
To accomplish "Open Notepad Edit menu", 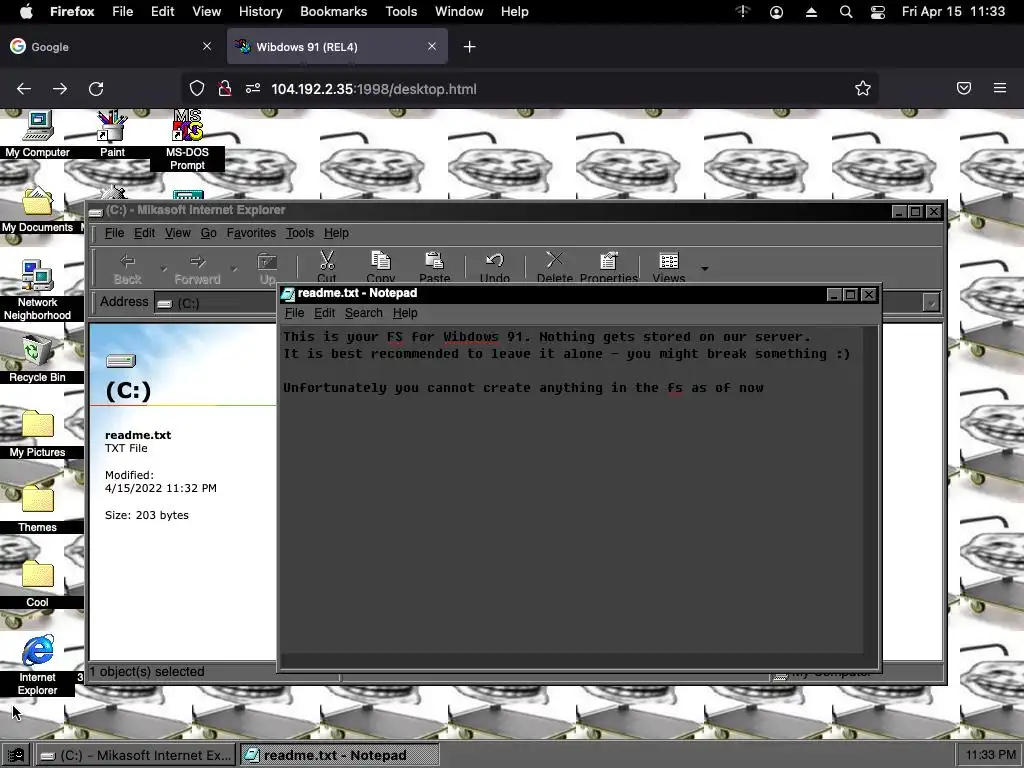I will point(325,313).
